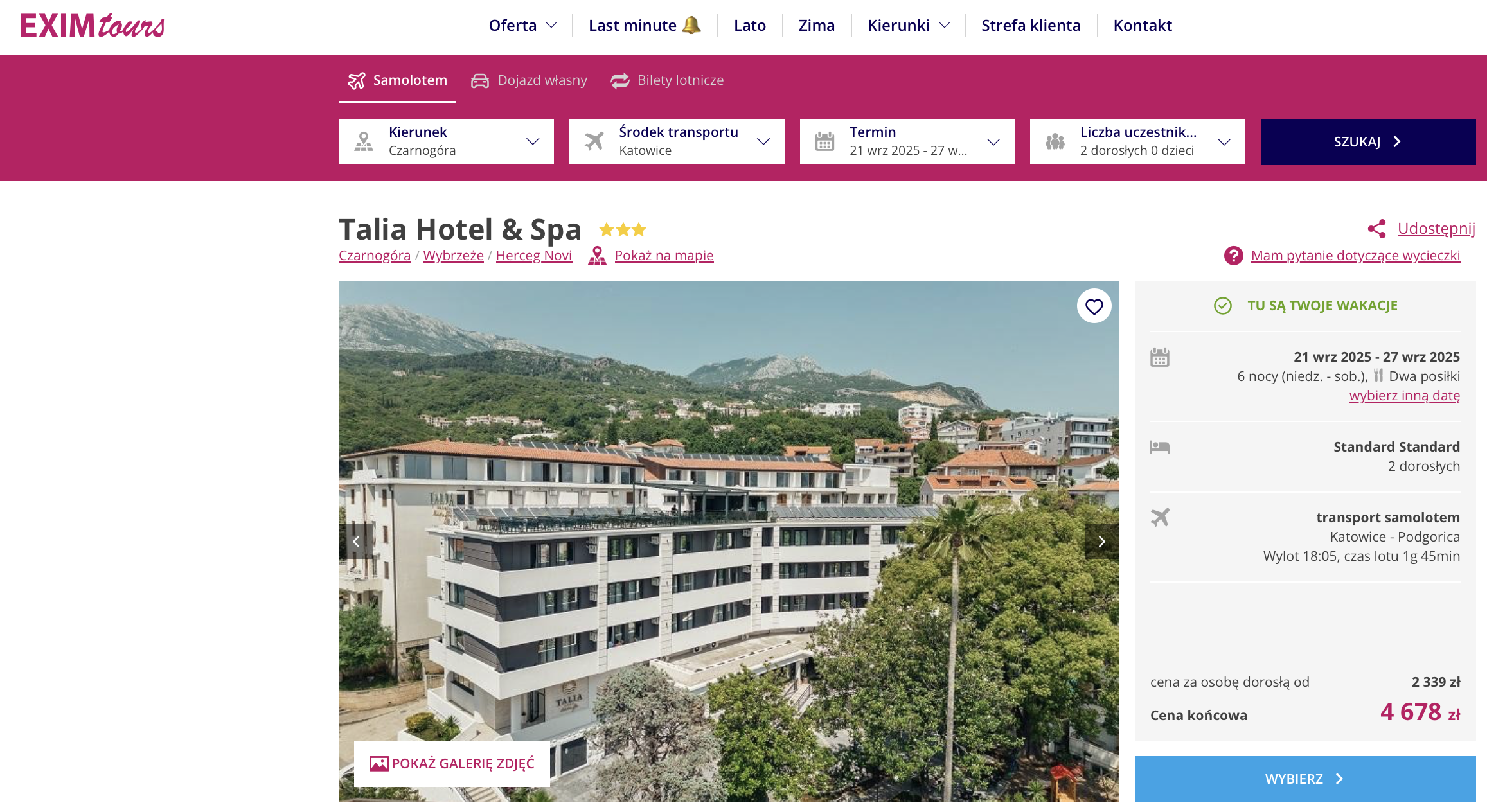
Task: Open the wybierz inną datę link
Action: coord(1404,396)
